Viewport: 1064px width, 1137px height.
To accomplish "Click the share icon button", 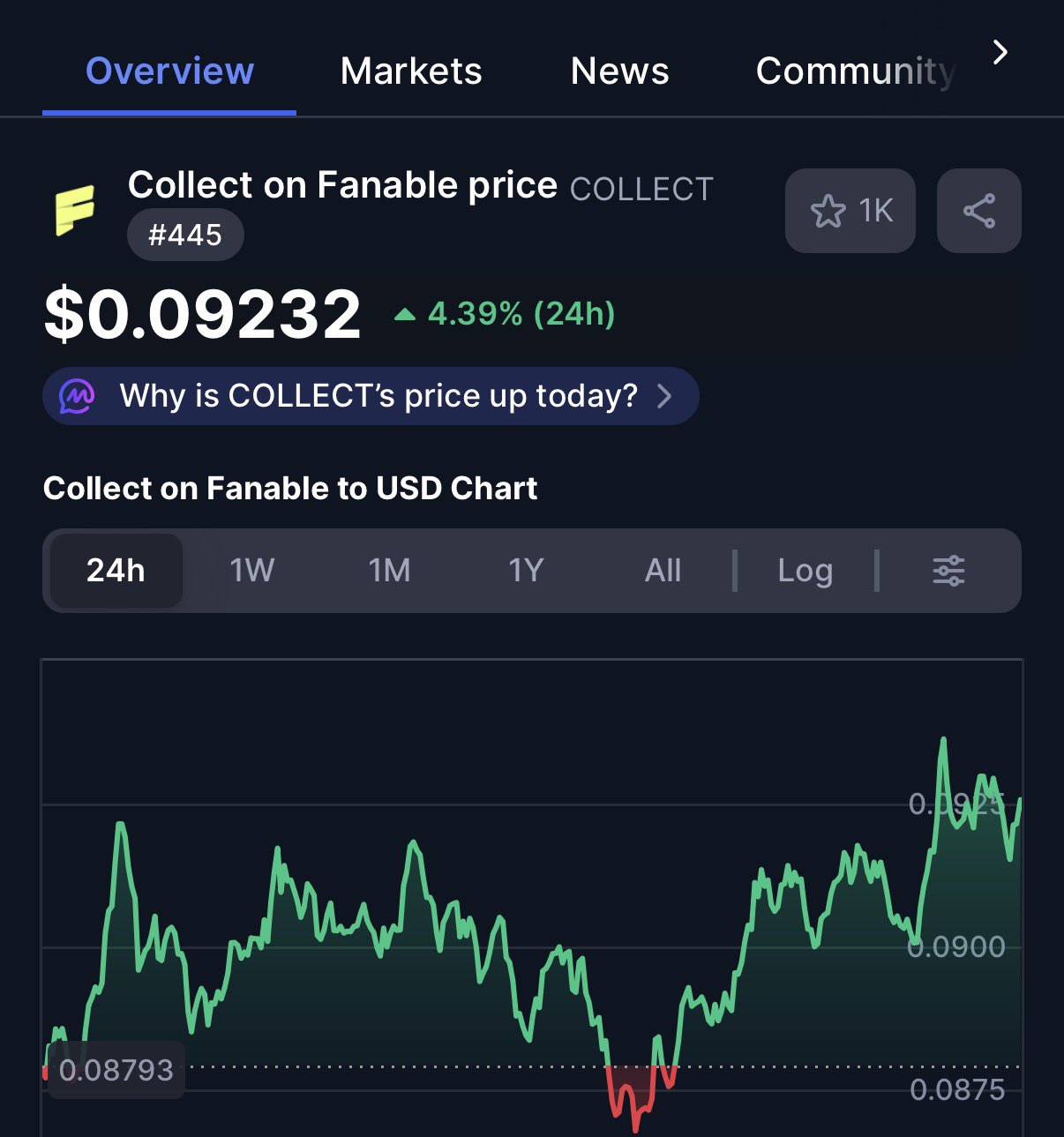I will pyautogui.click(x=978, y=211).
